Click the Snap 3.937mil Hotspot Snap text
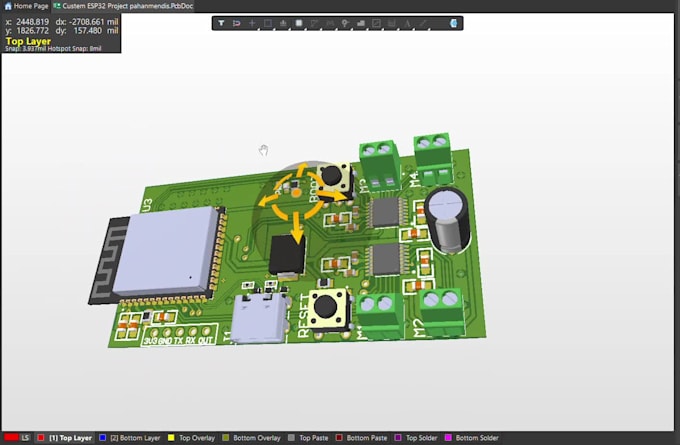Screen dimensions: 680x445 (x=53, y=49)
